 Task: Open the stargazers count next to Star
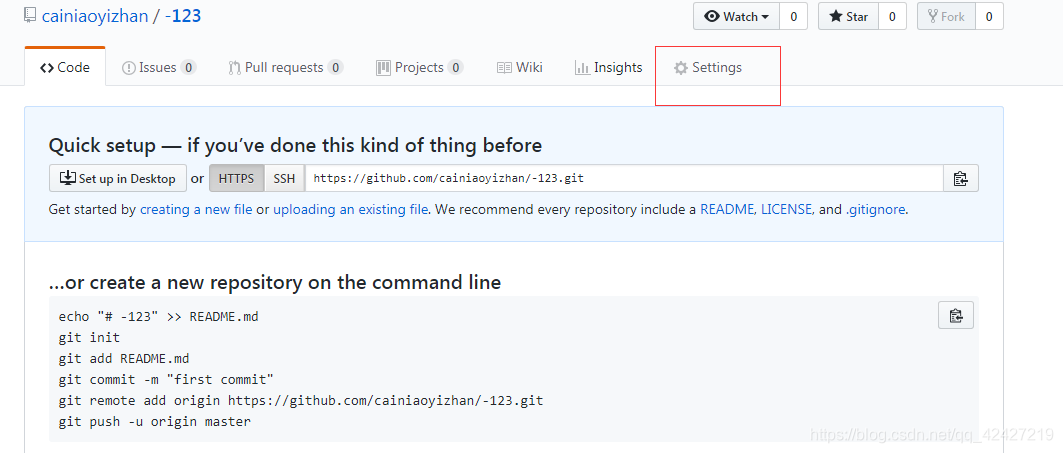pyautogui.click(x=892, y=17)
